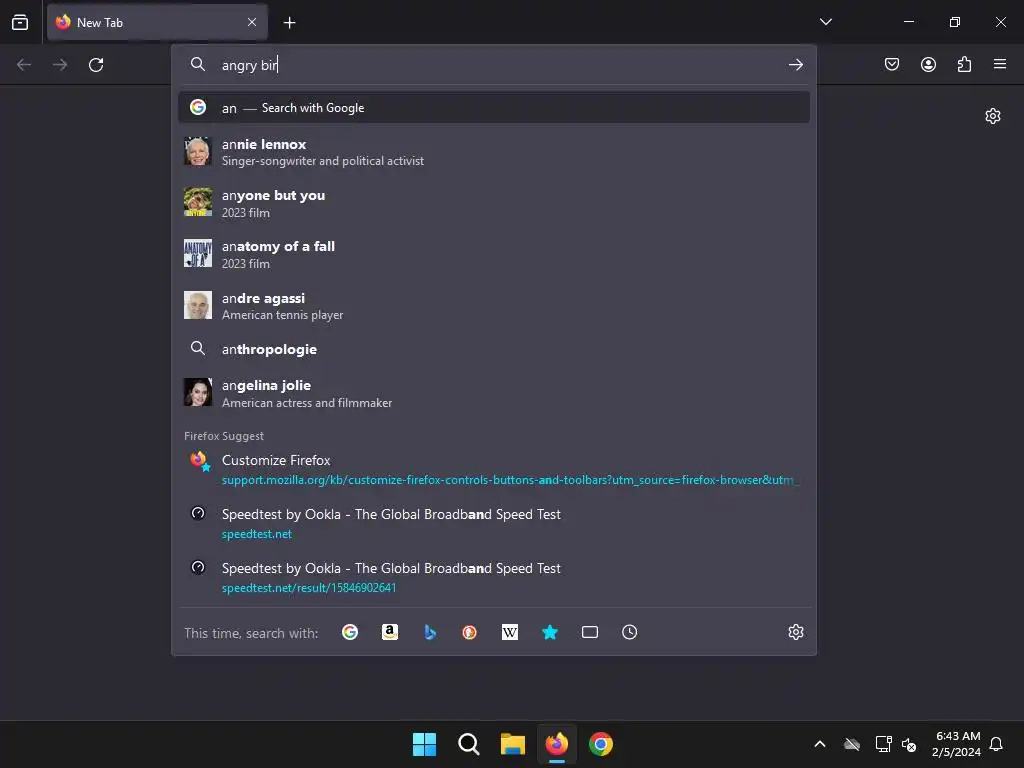Open a new tab with plus button
The width and height of the screenshot is (1024, 768).
pos(289,23)
